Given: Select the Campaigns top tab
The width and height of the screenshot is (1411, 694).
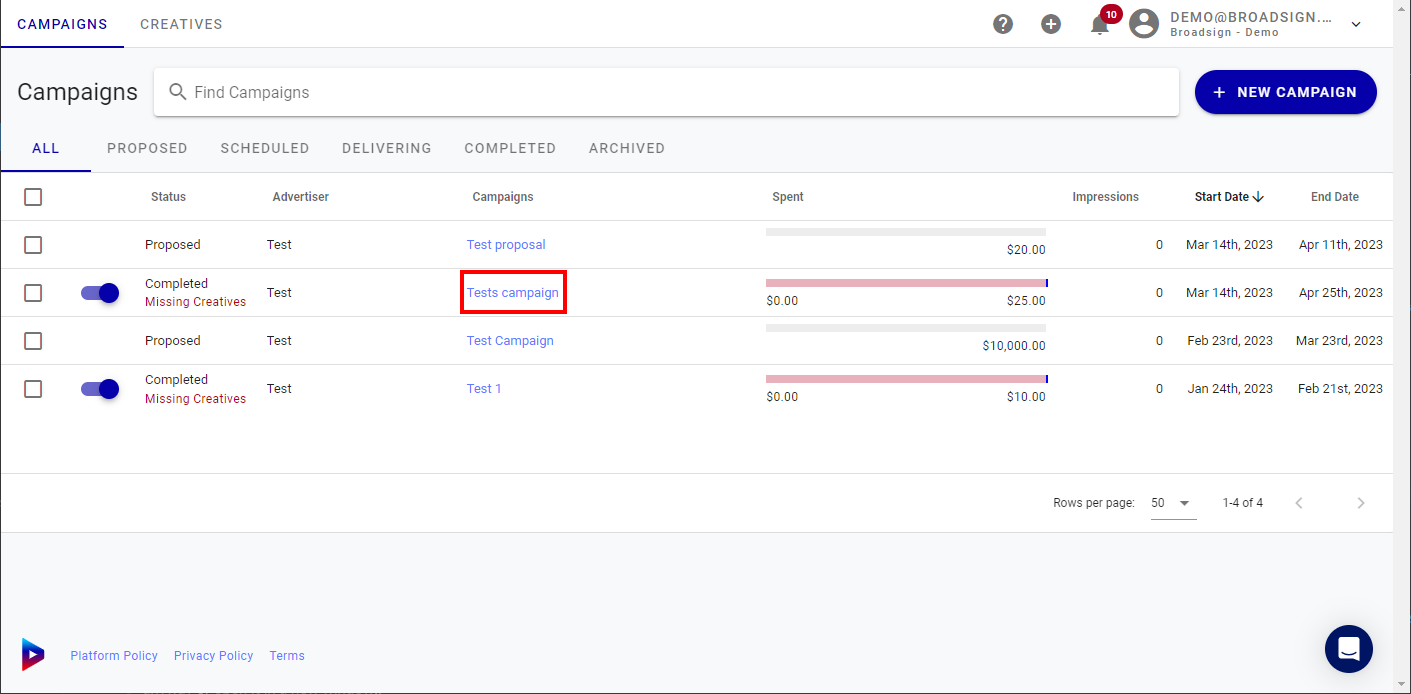Looking at the screenshot, I should 62,24.
